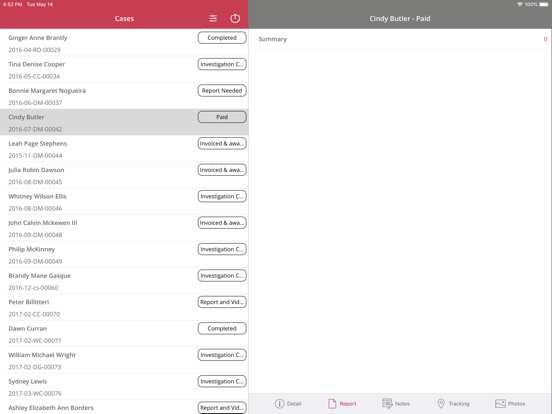The width and height of the screenshot is (552, 414).
Task: Open the Peter Billitteri case
Action: click(x=124, y=307)
